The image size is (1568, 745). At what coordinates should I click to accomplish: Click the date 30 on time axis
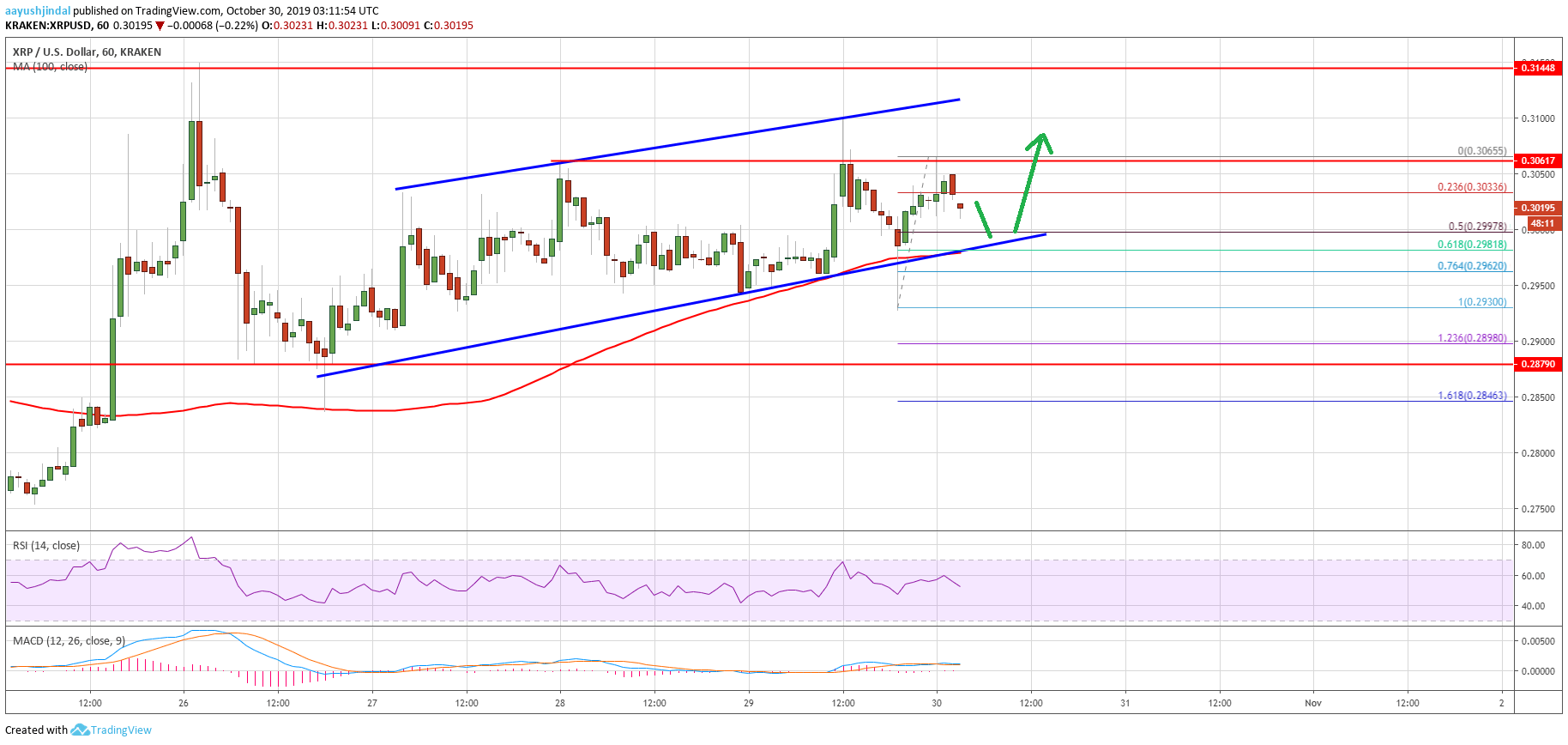click(937, 703)
